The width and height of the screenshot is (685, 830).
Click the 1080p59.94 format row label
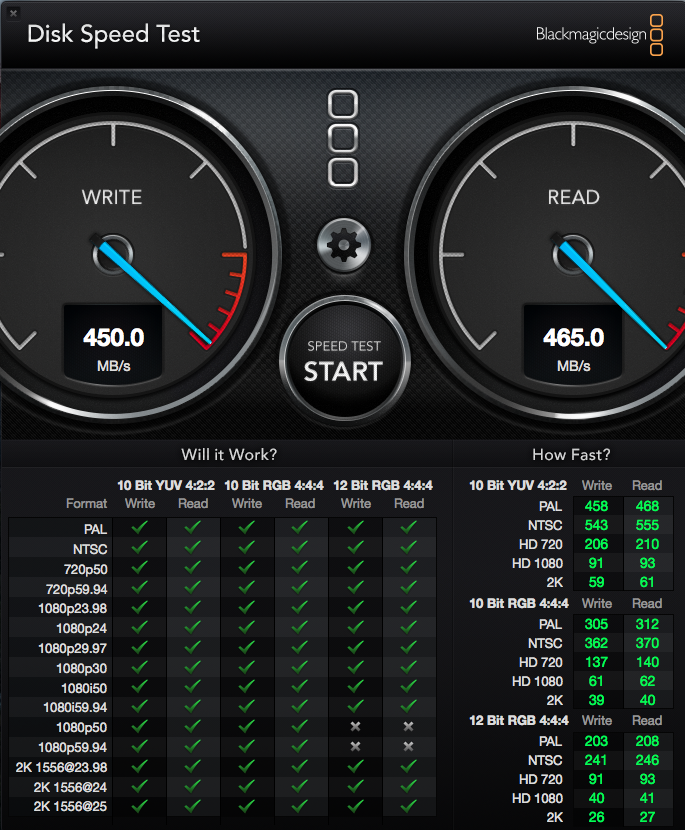pos(73,747)
